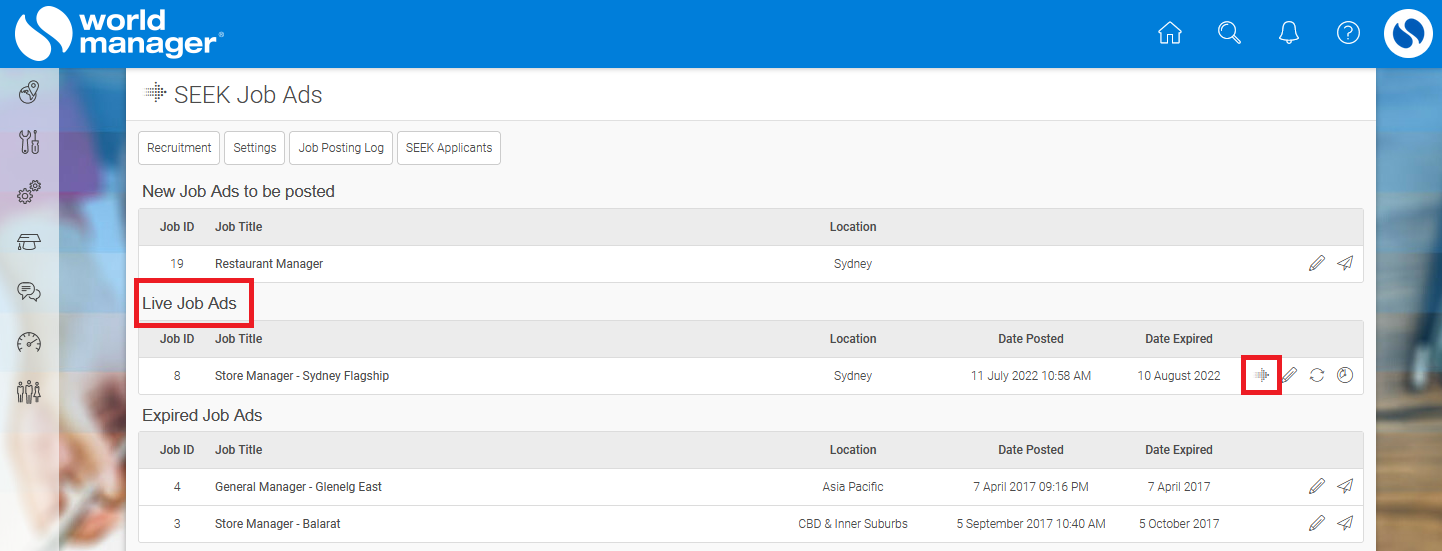This screenshot has width=1442, height=551.
Task: Open graduation cap training sidebar icon
Action: point(29,242)
